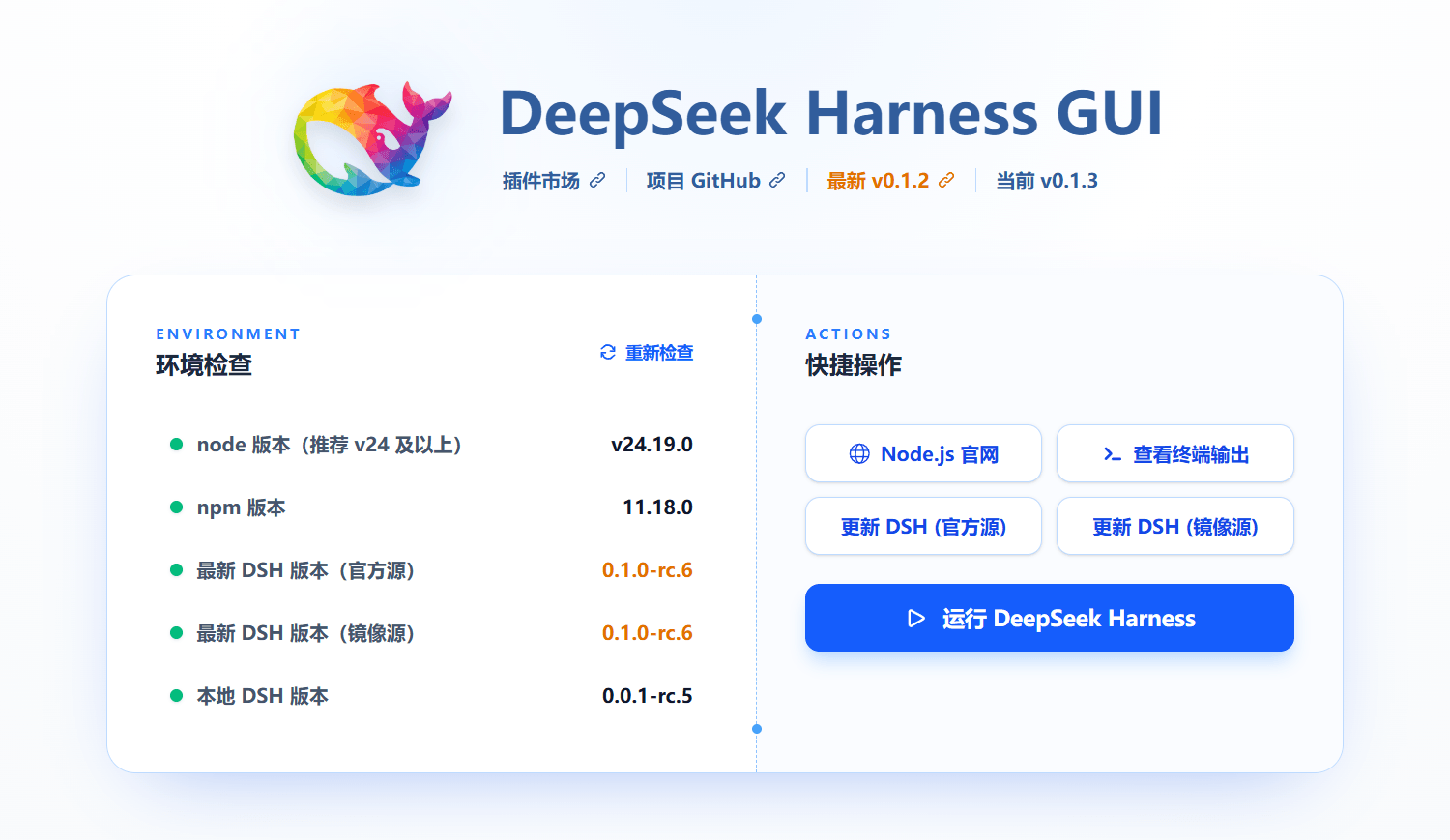This screenshot has width=1450, height=840.
Task: Click the terminal prompt icon on 查看终端输出
Action: [x=1113, y=454]
